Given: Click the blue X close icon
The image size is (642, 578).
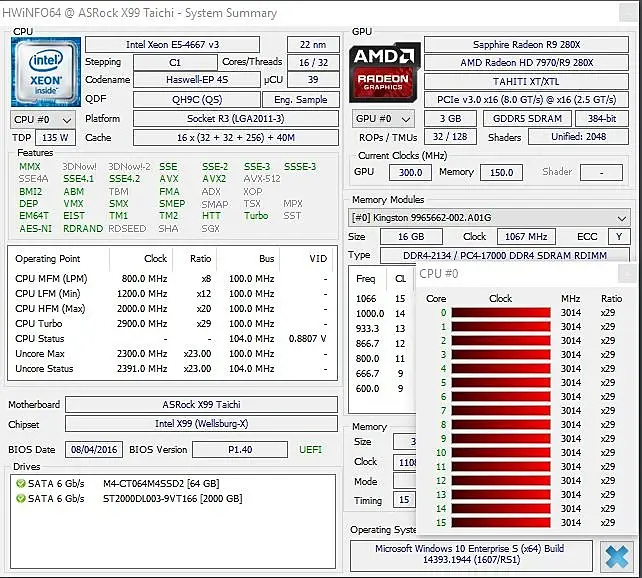Looking at the screenshot, I should [617, 557].
